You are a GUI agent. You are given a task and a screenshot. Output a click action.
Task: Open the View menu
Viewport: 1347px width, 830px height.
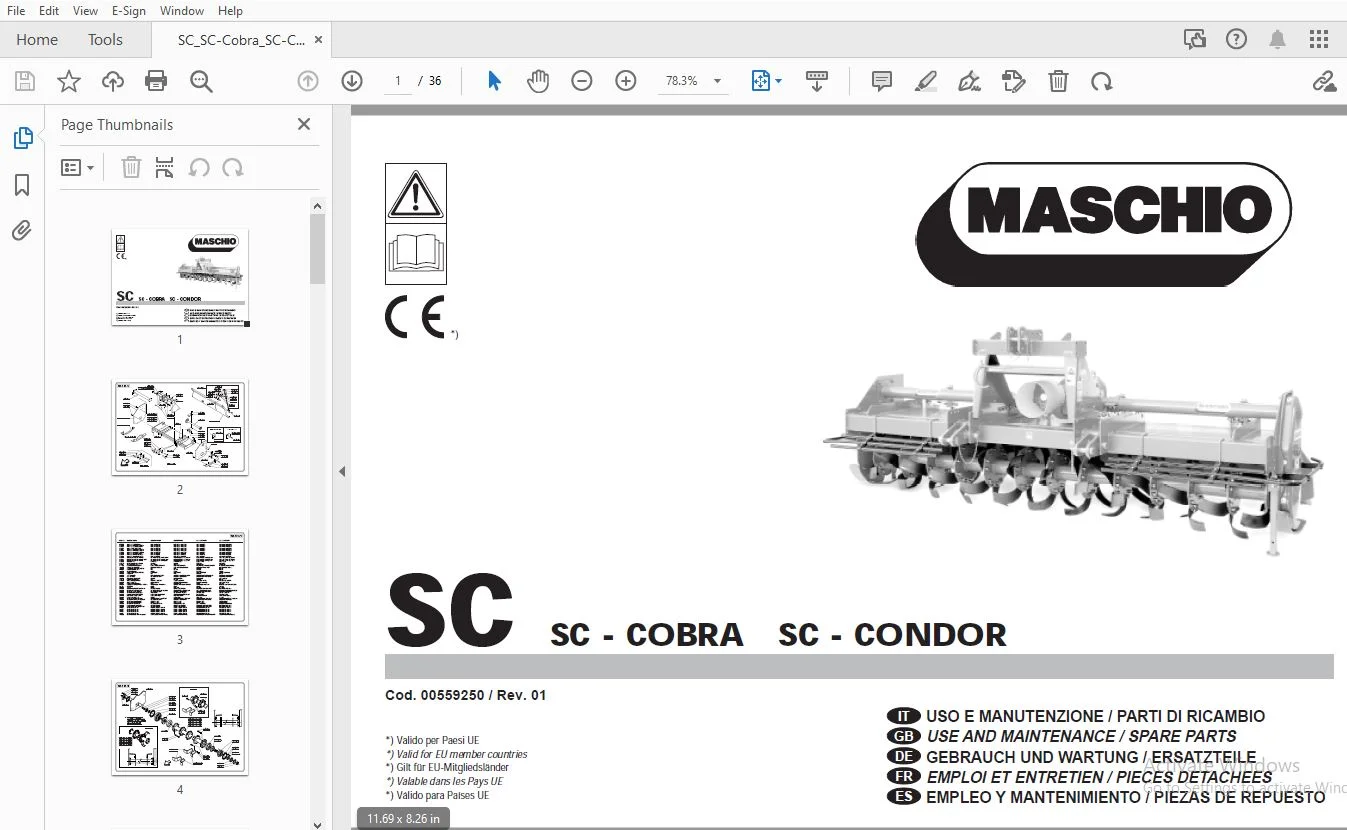click(85, 11)
